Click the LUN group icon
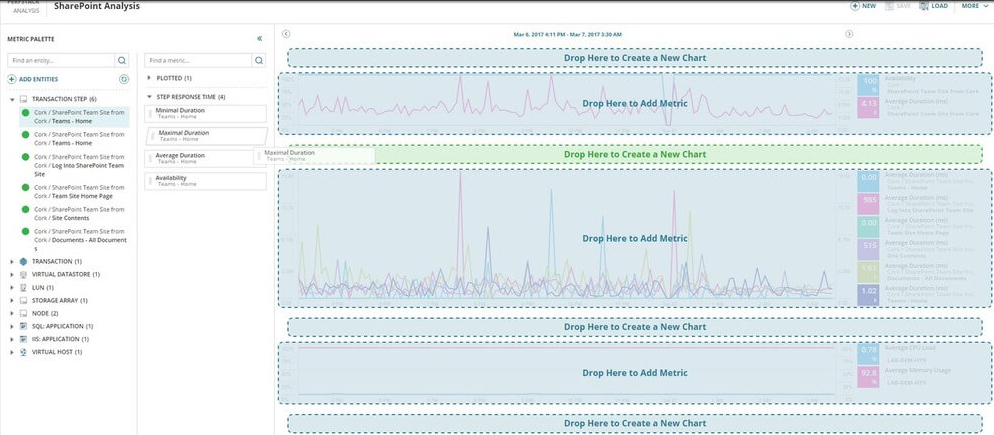 pos(23,287)
